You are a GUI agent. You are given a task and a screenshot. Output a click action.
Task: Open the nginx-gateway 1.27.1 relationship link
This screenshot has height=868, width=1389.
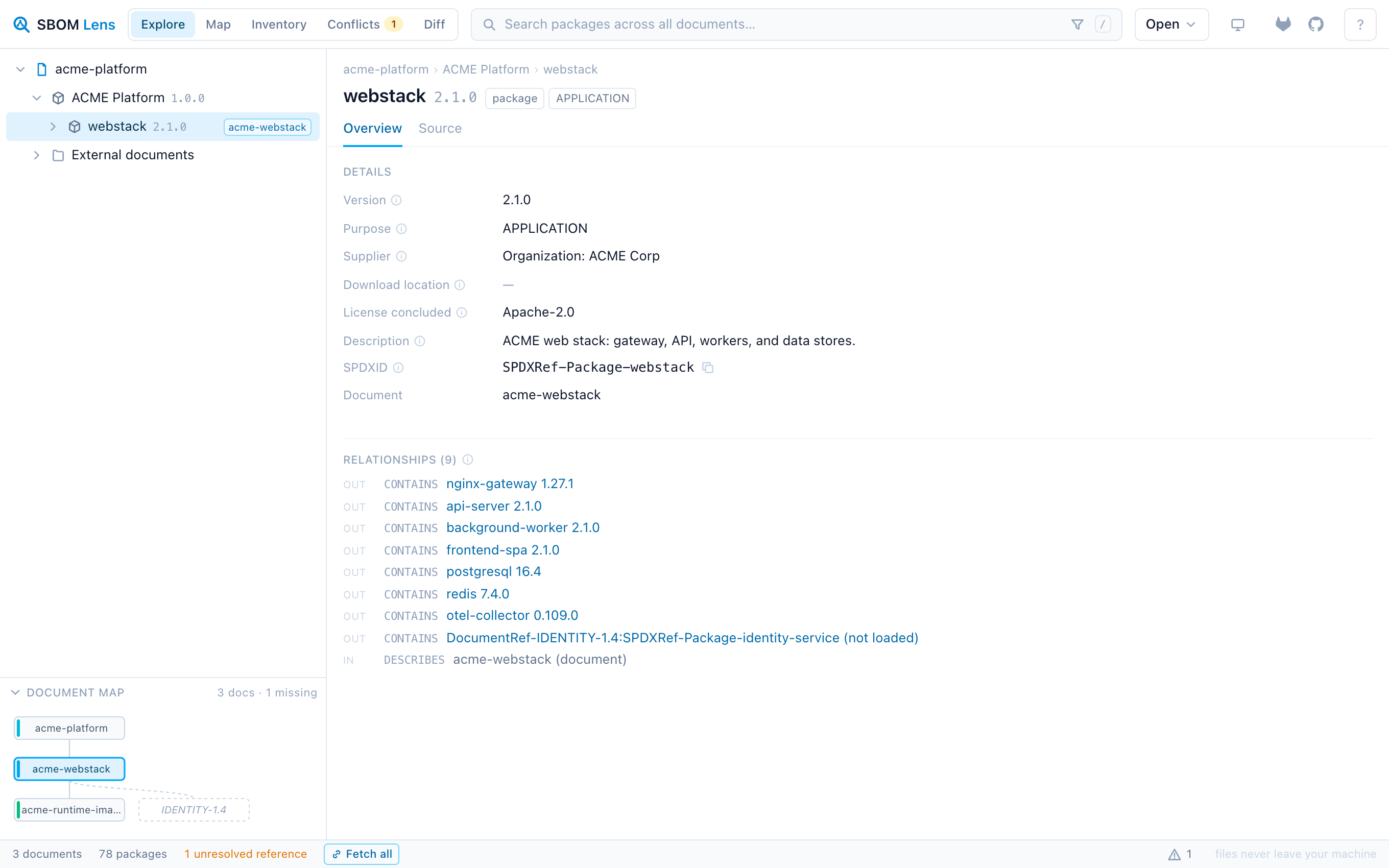pos(510,484)
